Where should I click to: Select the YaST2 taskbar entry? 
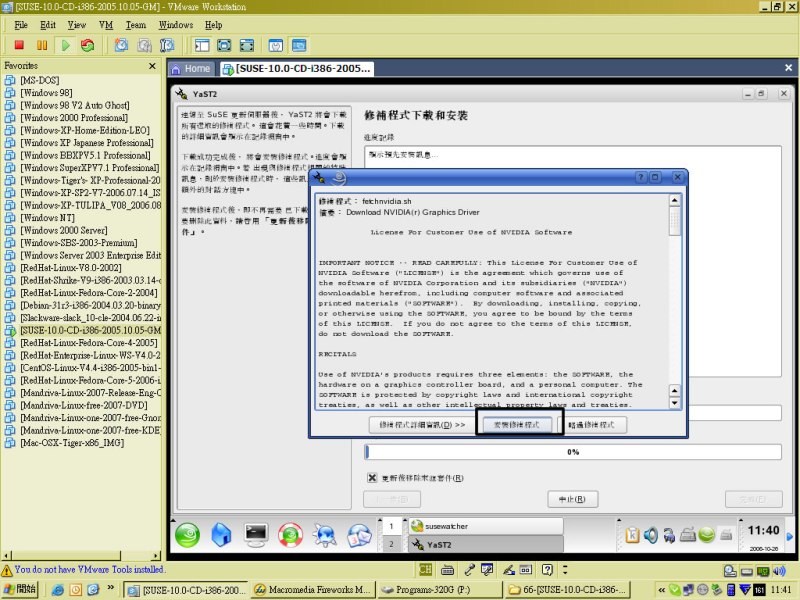pyautogui.click(x=486, y=544)
